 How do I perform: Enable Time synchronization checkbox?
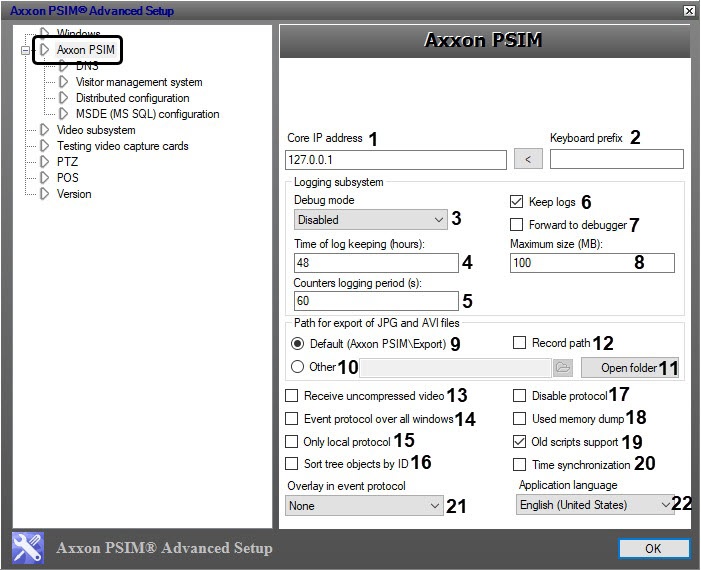pos(519,464)
